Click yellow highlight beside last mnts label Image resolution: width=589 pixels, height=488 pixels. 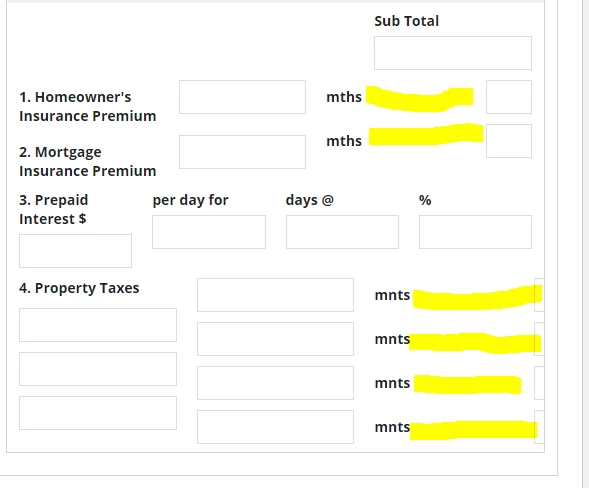[473, 430]
